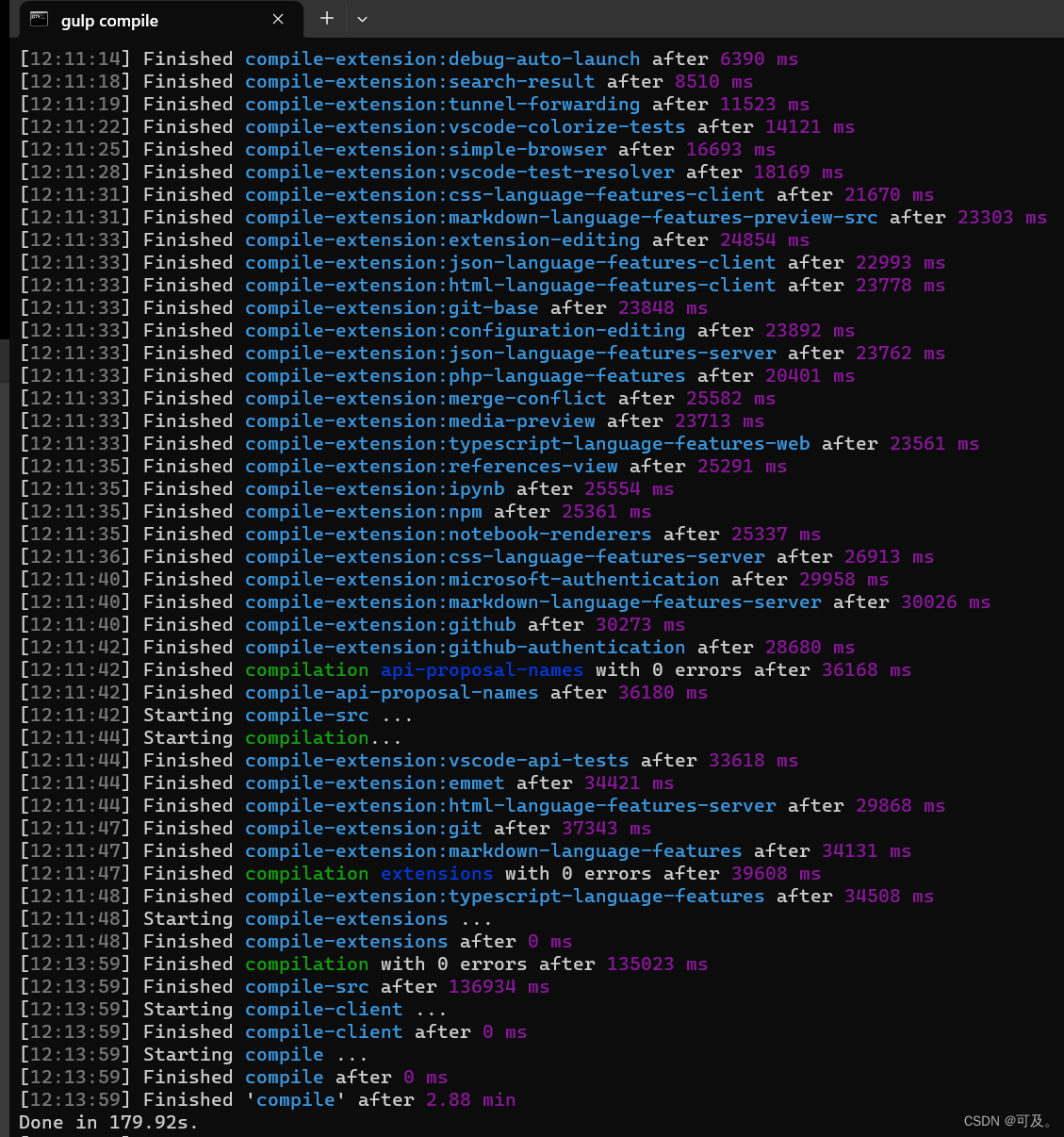Viewport: 1064px width, 1137px height.
Task: Click 'compile-extension:emmet' text
Action: 374,783
